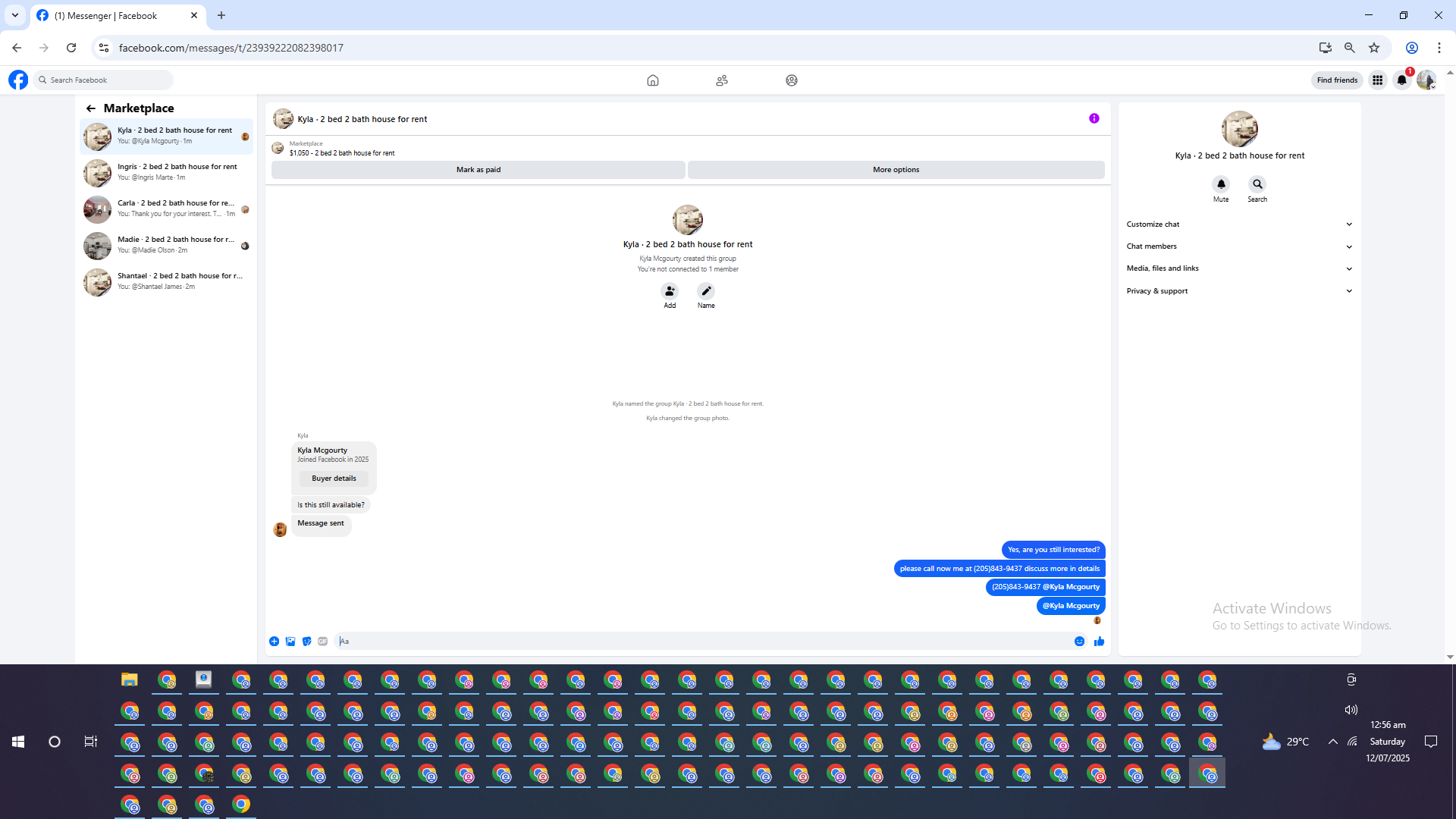1456x819 pixels.
Task: Reload the page in Chrome
Action: (71, 48)
